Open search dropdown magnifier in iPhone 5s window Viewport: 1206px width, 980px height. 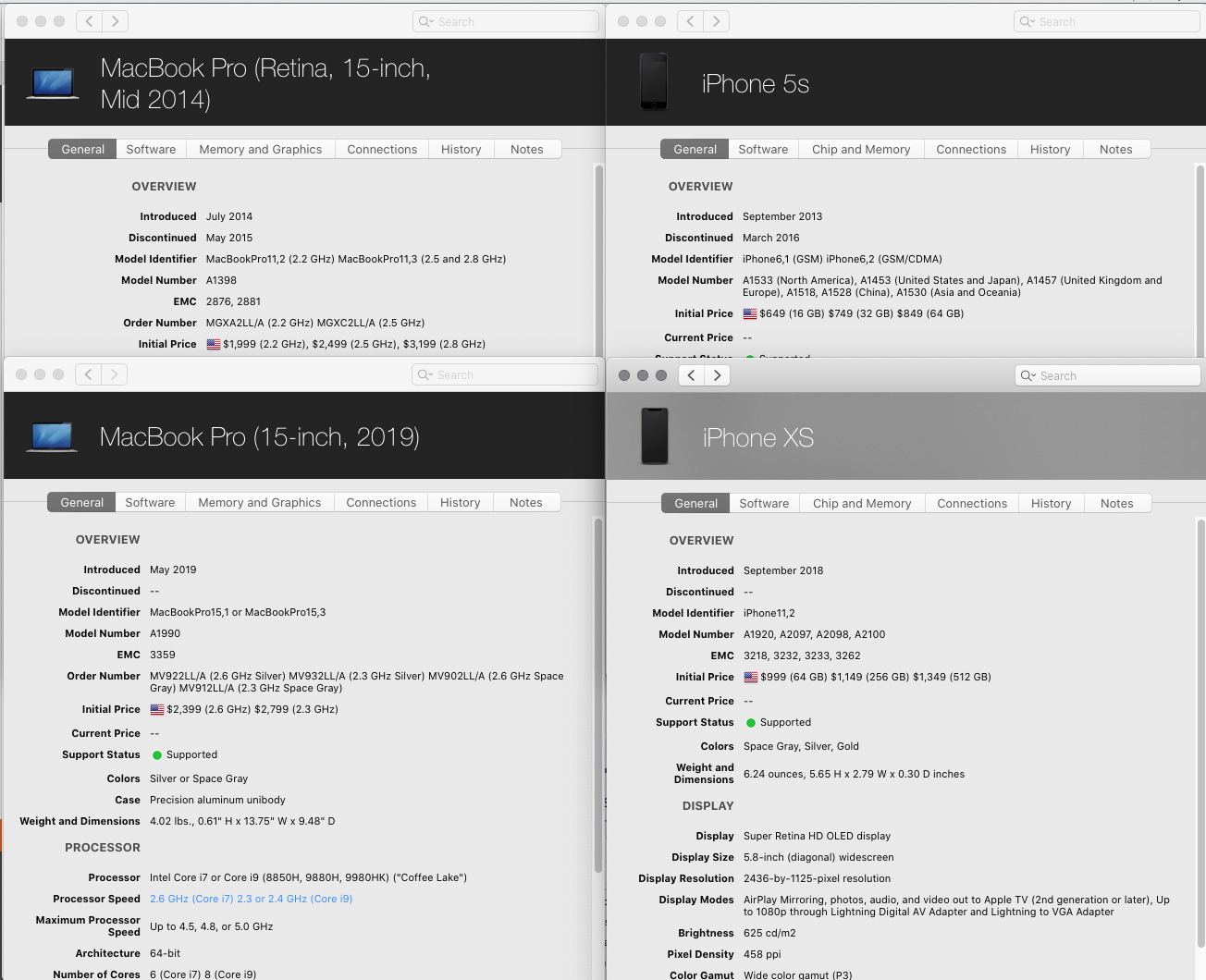tap(1028, 22)
